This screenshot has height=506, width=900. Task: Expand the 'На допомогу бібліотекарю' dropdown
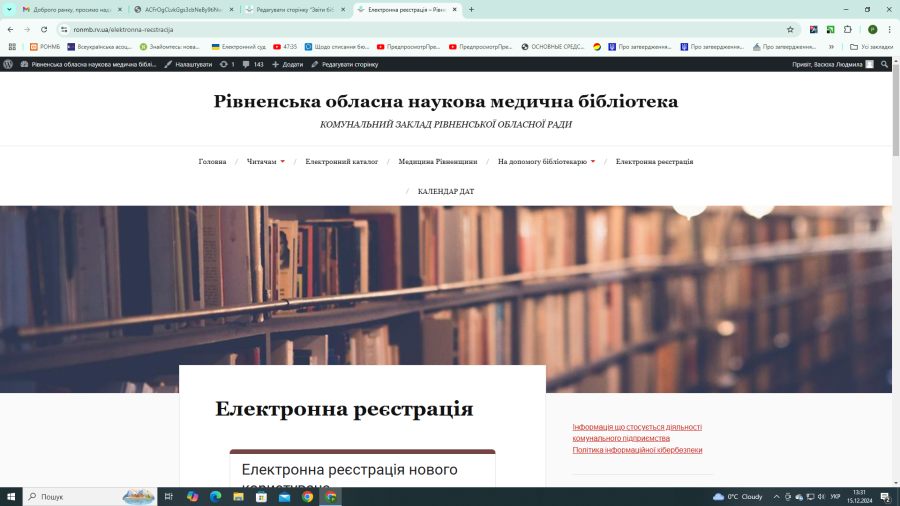coord(546,162)
